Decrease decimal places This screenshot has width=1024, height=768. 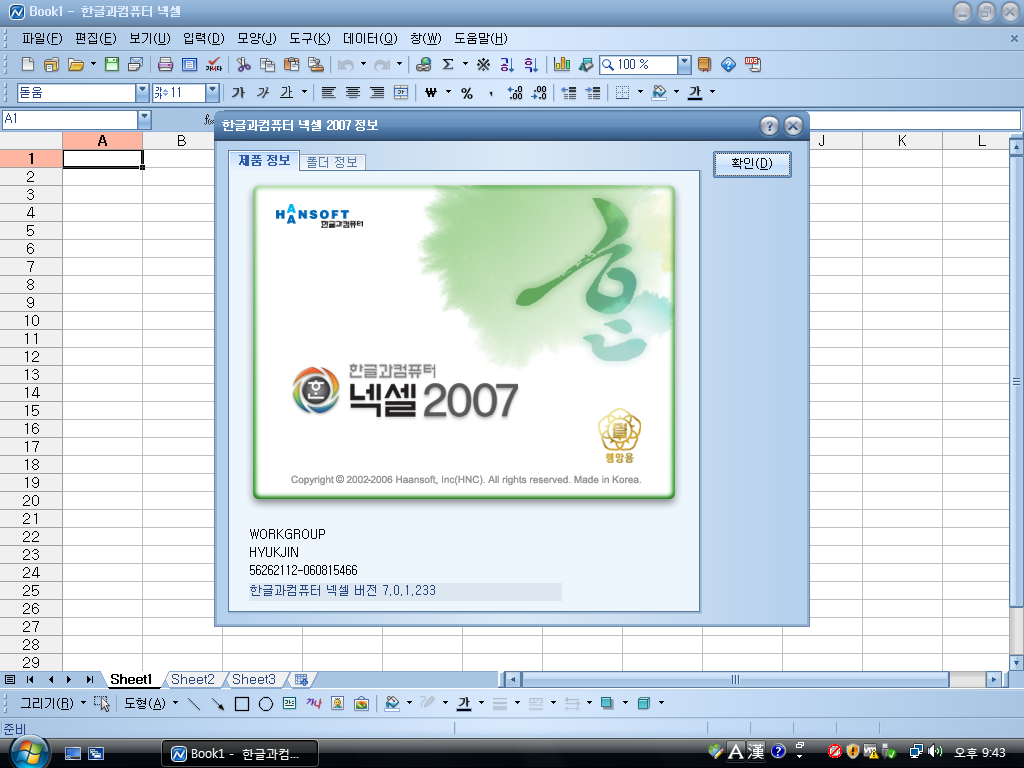pyautogui.click(x=539, y=92)
